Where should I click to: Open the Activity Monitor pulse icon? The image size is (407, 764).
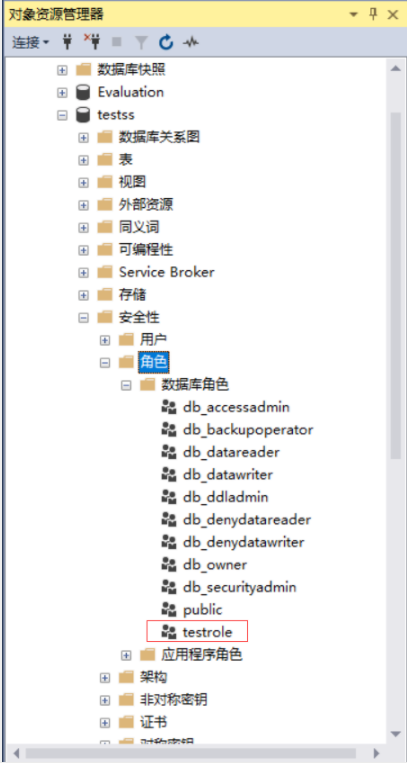click(191, 42)
